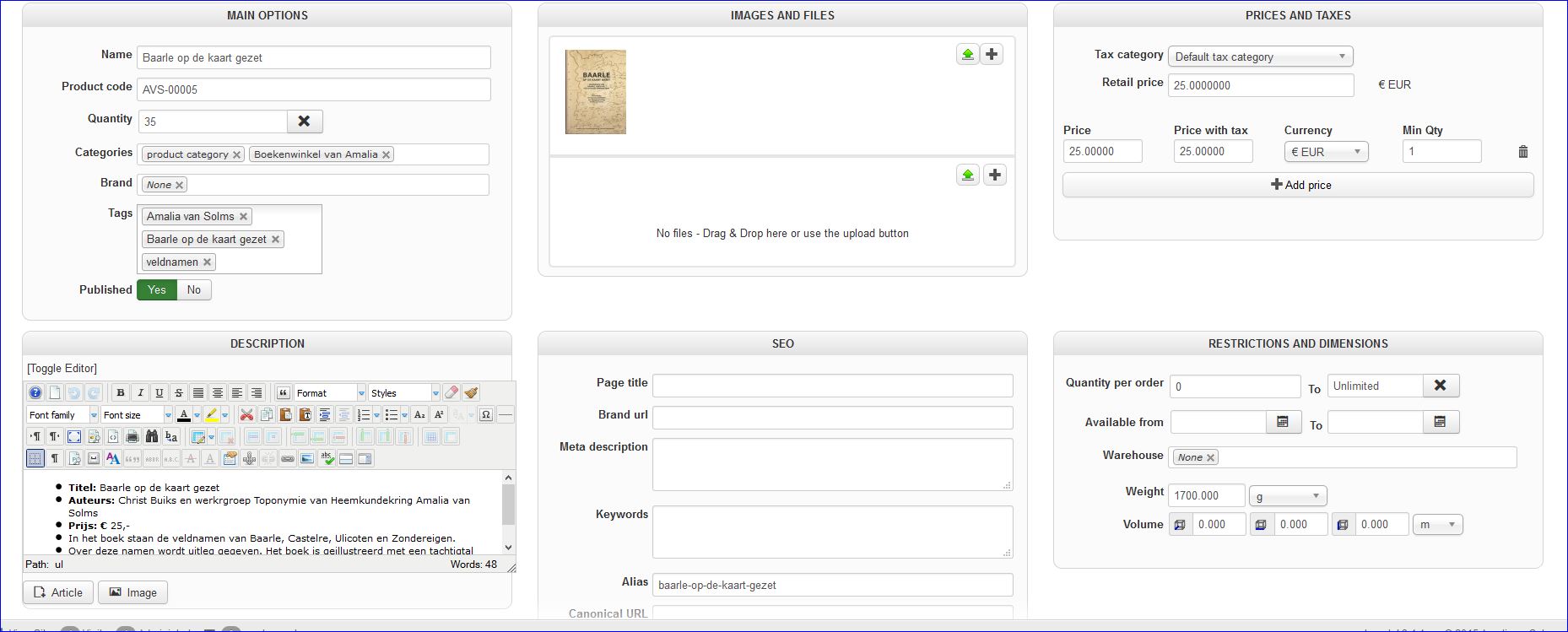This screenshot has width=1568, height=632.
Task: Apply the yellow highlight color swatch
Action: point(212,414)
